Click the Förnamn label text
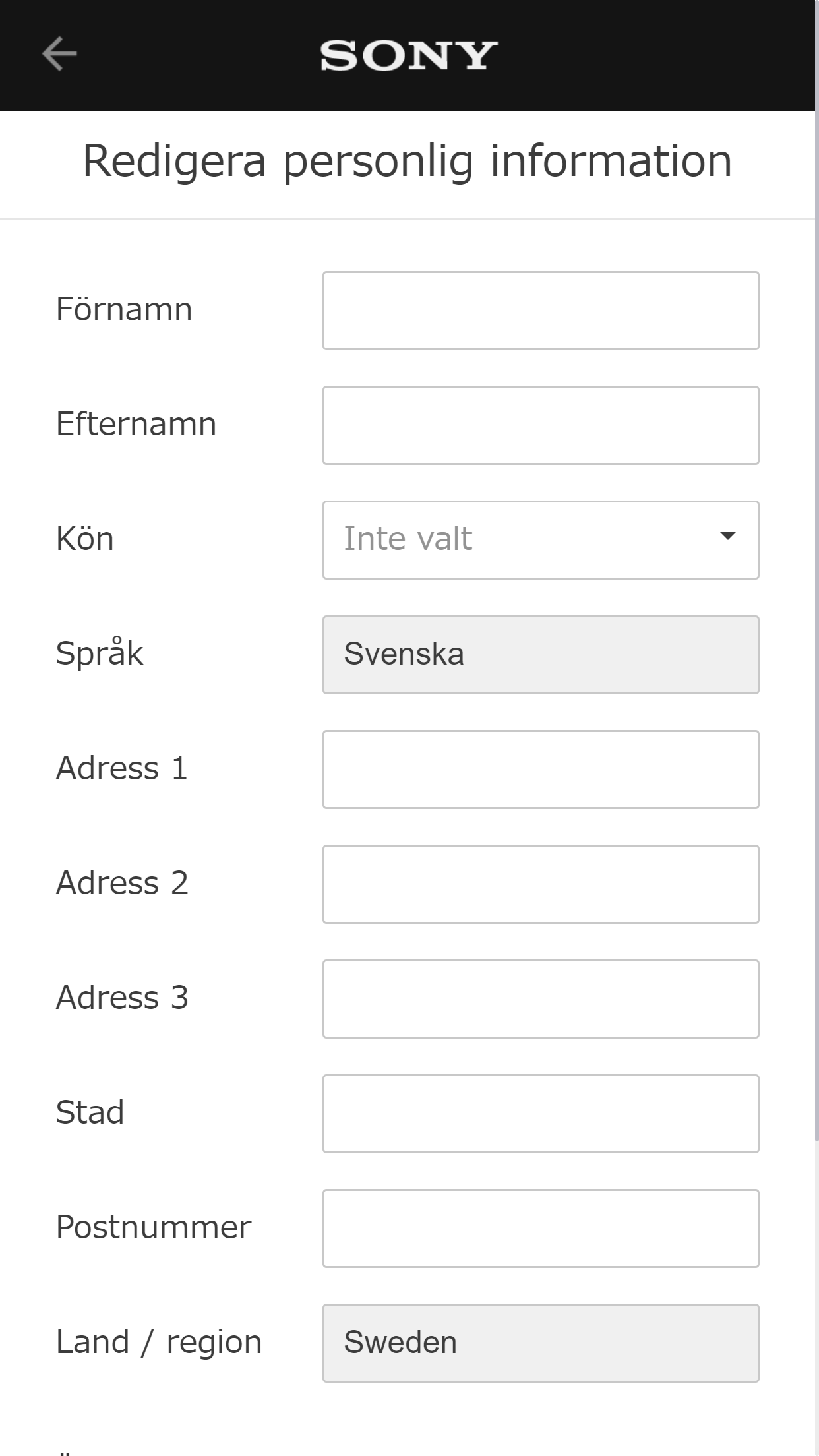 [x=123, y=309]
